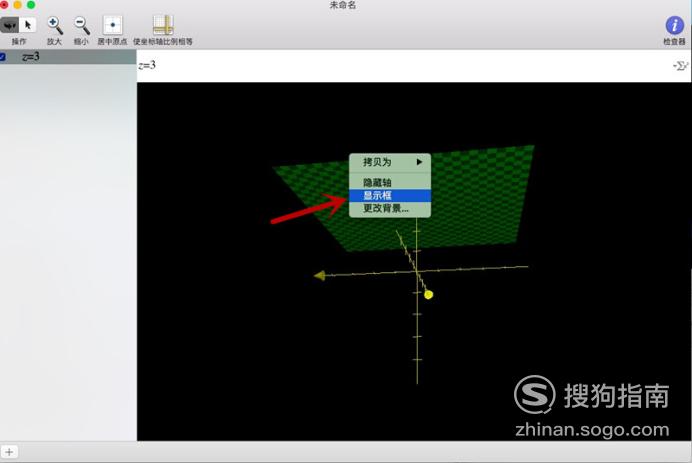
Task: Close the window with red button
Action: pyautogui.click(x=4, y=5)
